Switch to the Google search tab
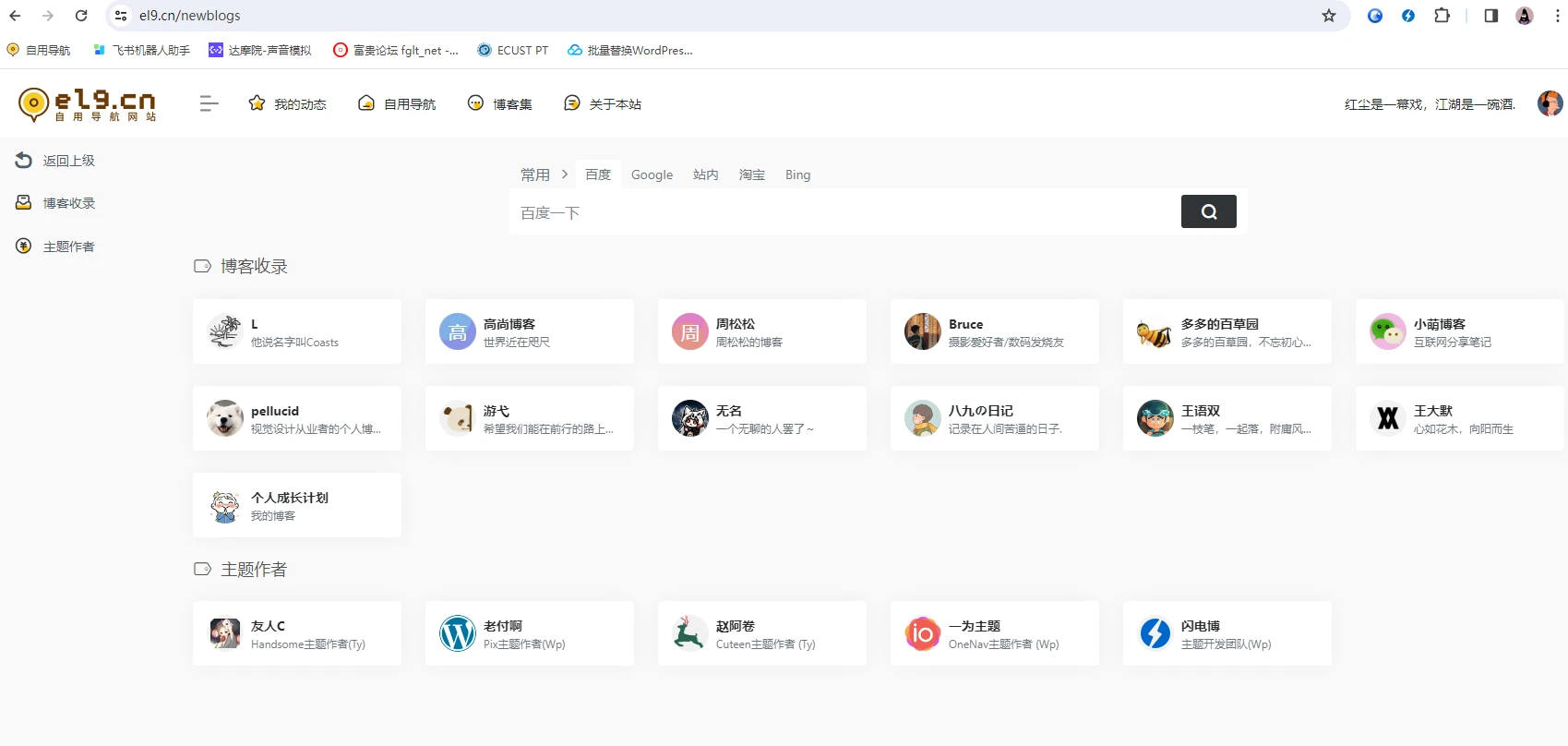This screenshot has height=746, width=1568. [x=652, y=174]
